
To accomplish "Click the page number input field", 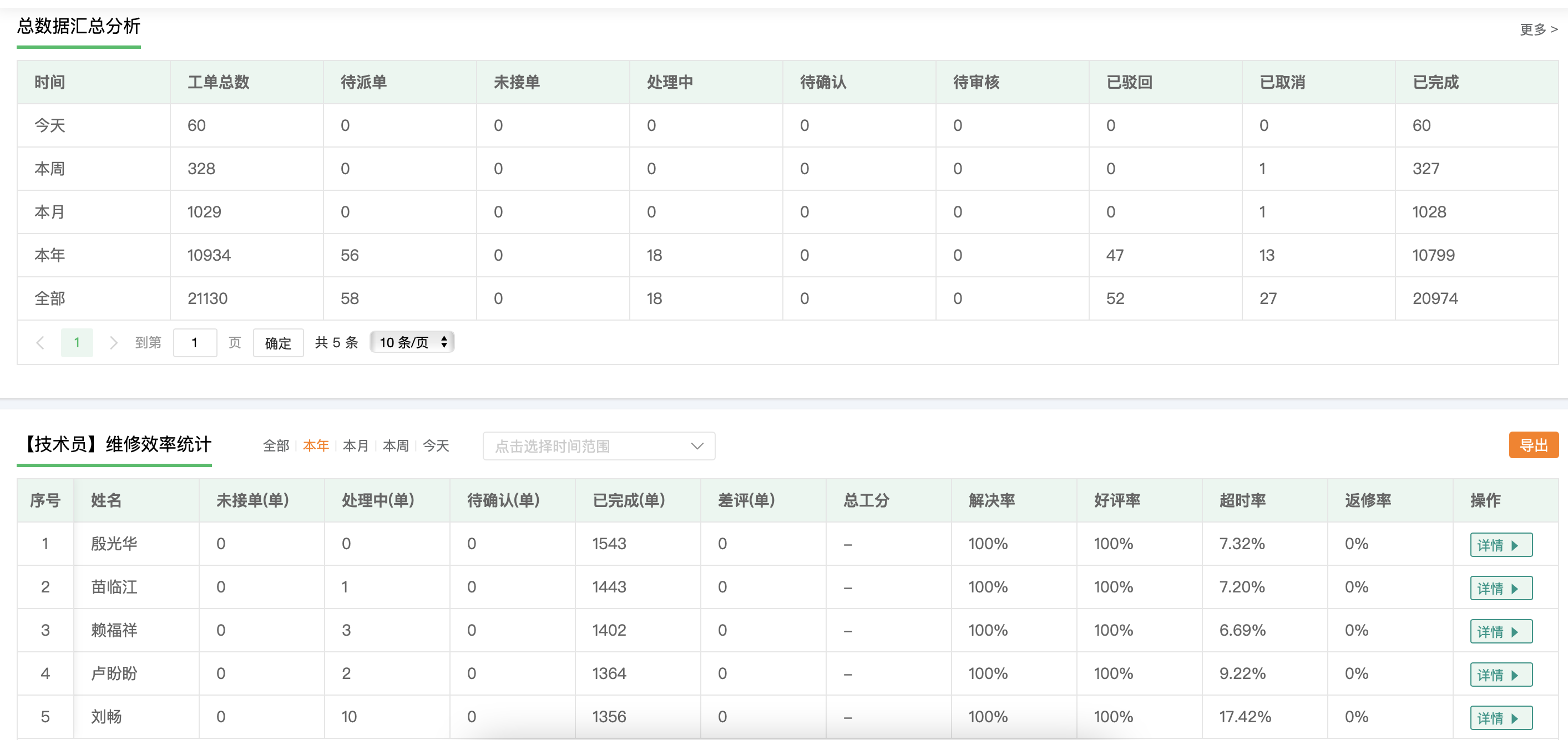I will (x=195, y=343).
